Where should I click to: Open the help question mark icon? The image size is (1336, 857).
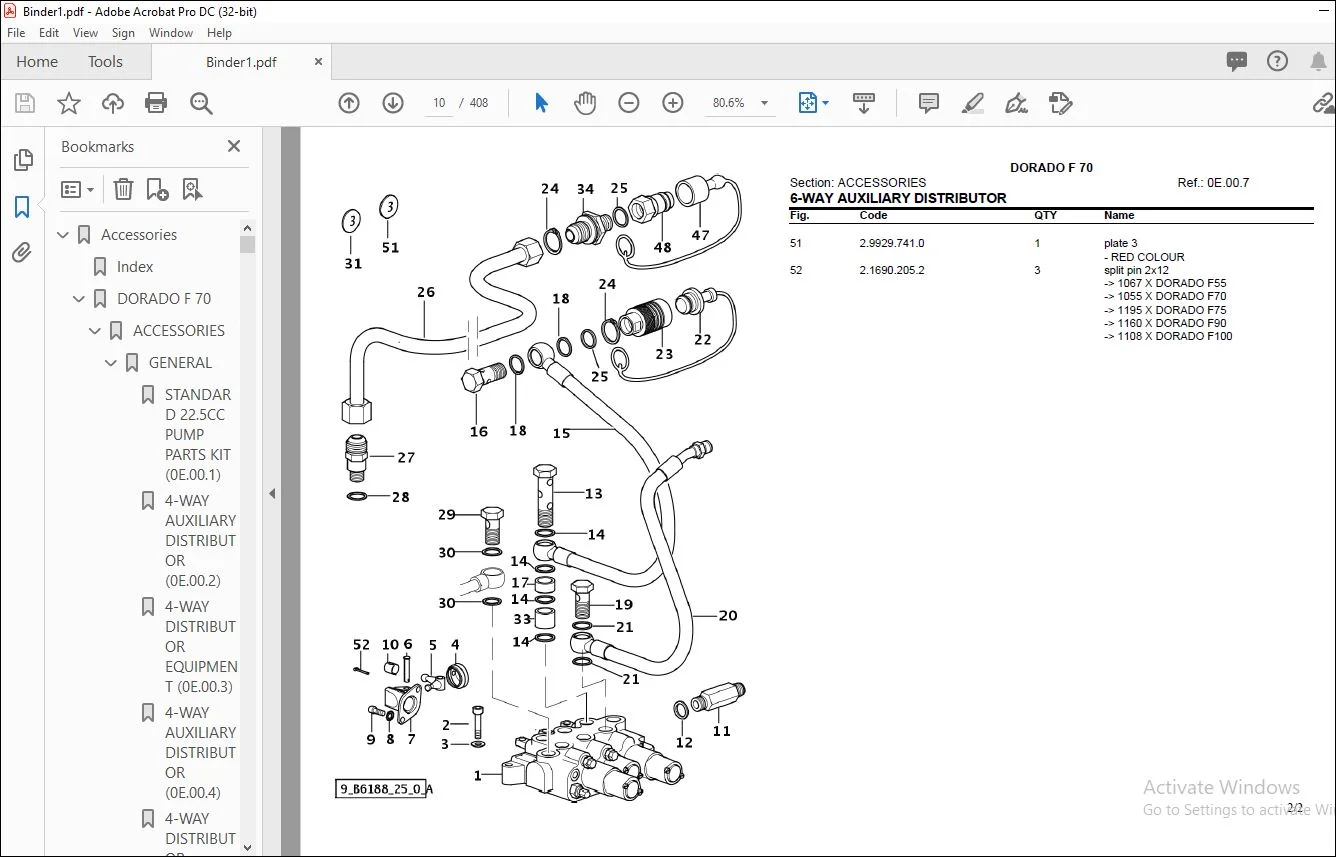point(1277,62)
